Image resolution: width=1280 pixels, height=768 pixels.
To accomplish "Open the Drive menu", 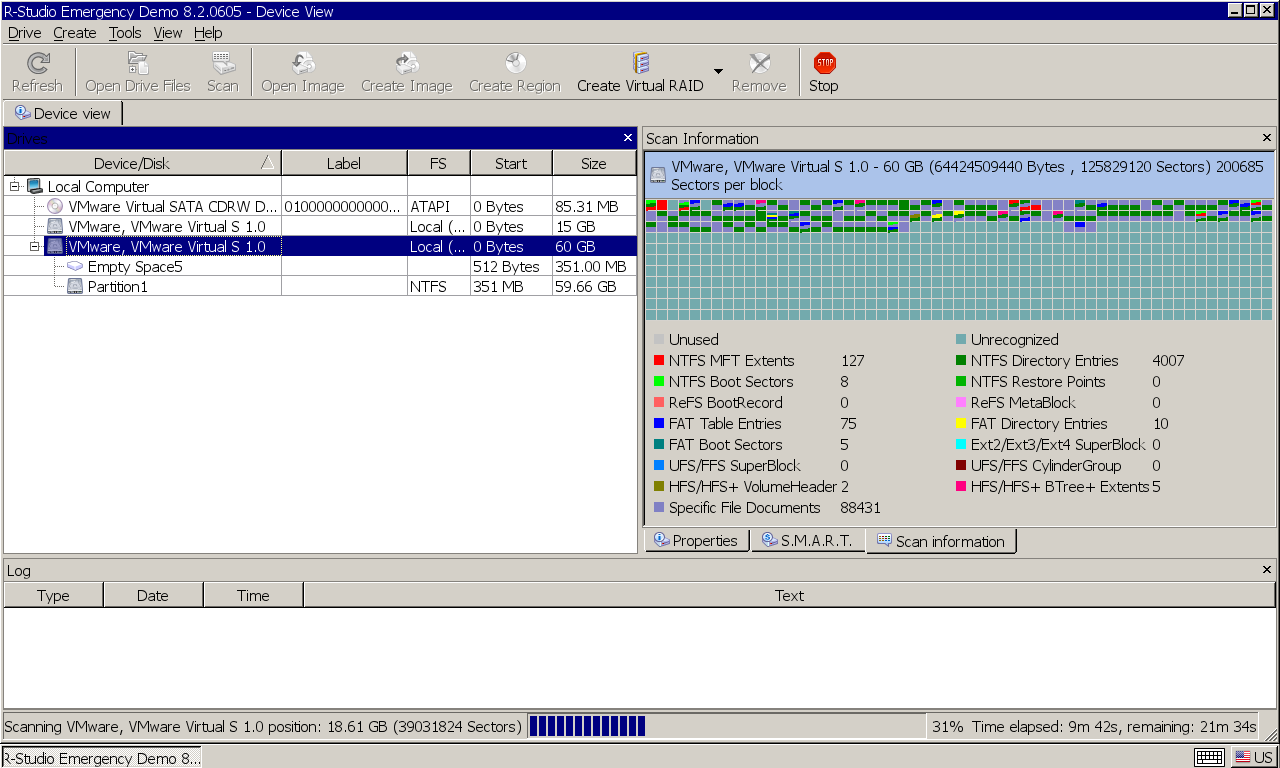I will (x=25, y=33).
